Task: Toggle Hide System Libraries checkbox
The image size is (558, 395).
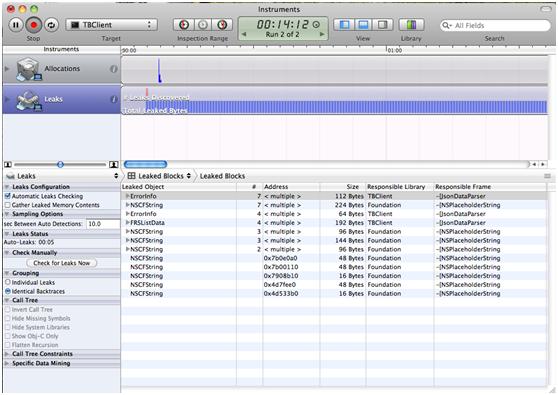Action: 7,327
